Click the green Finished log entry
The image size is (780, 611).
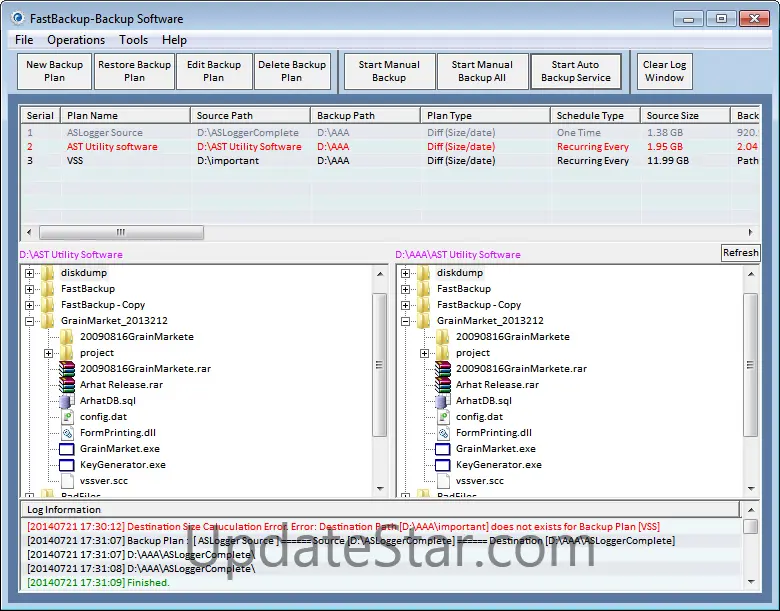98,583
